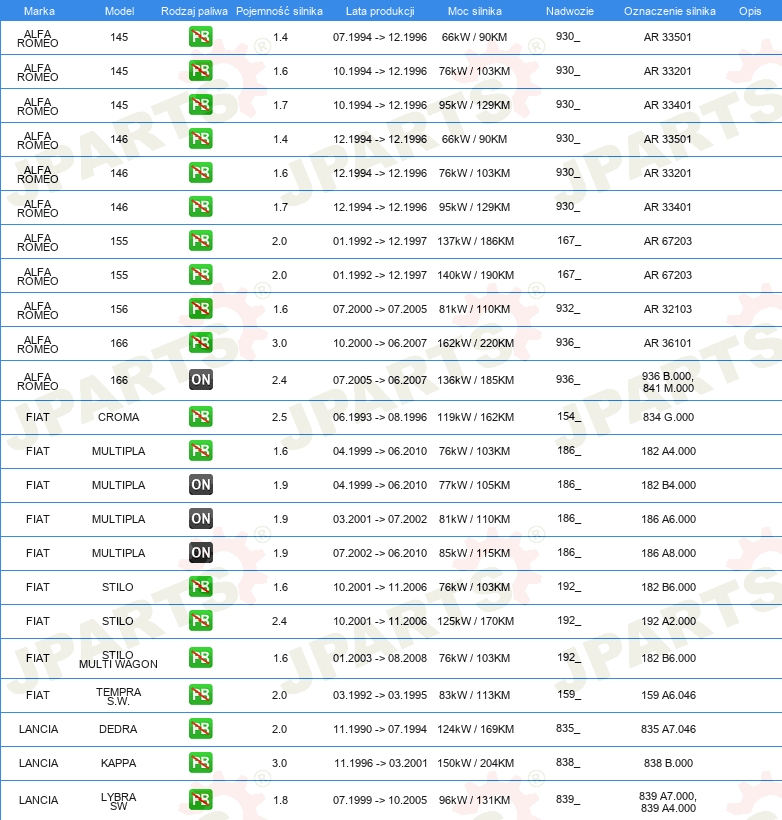
Task: Click the petrol icon in the Lancia Kappa row
Action: [x=201, y=762]
